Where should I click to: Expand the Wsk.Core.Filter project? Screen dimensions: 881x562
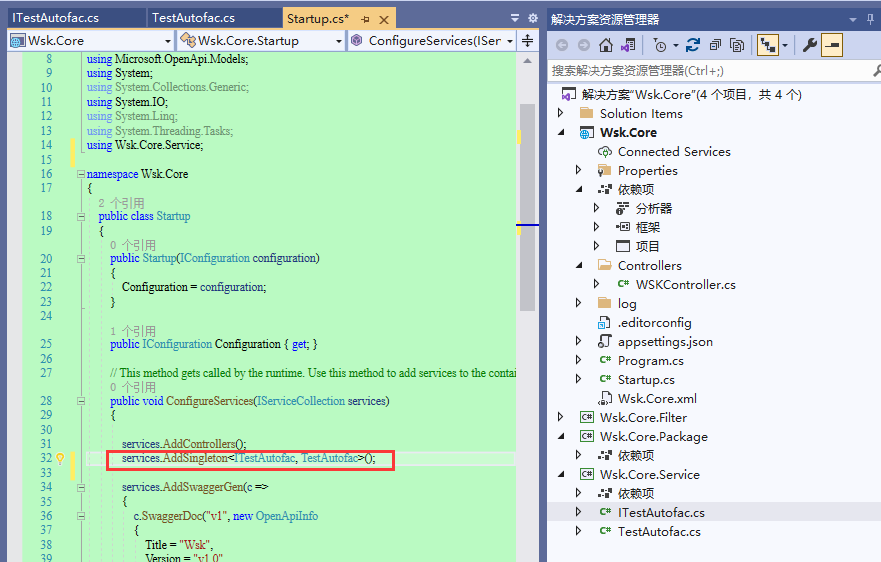coord(560,417)
